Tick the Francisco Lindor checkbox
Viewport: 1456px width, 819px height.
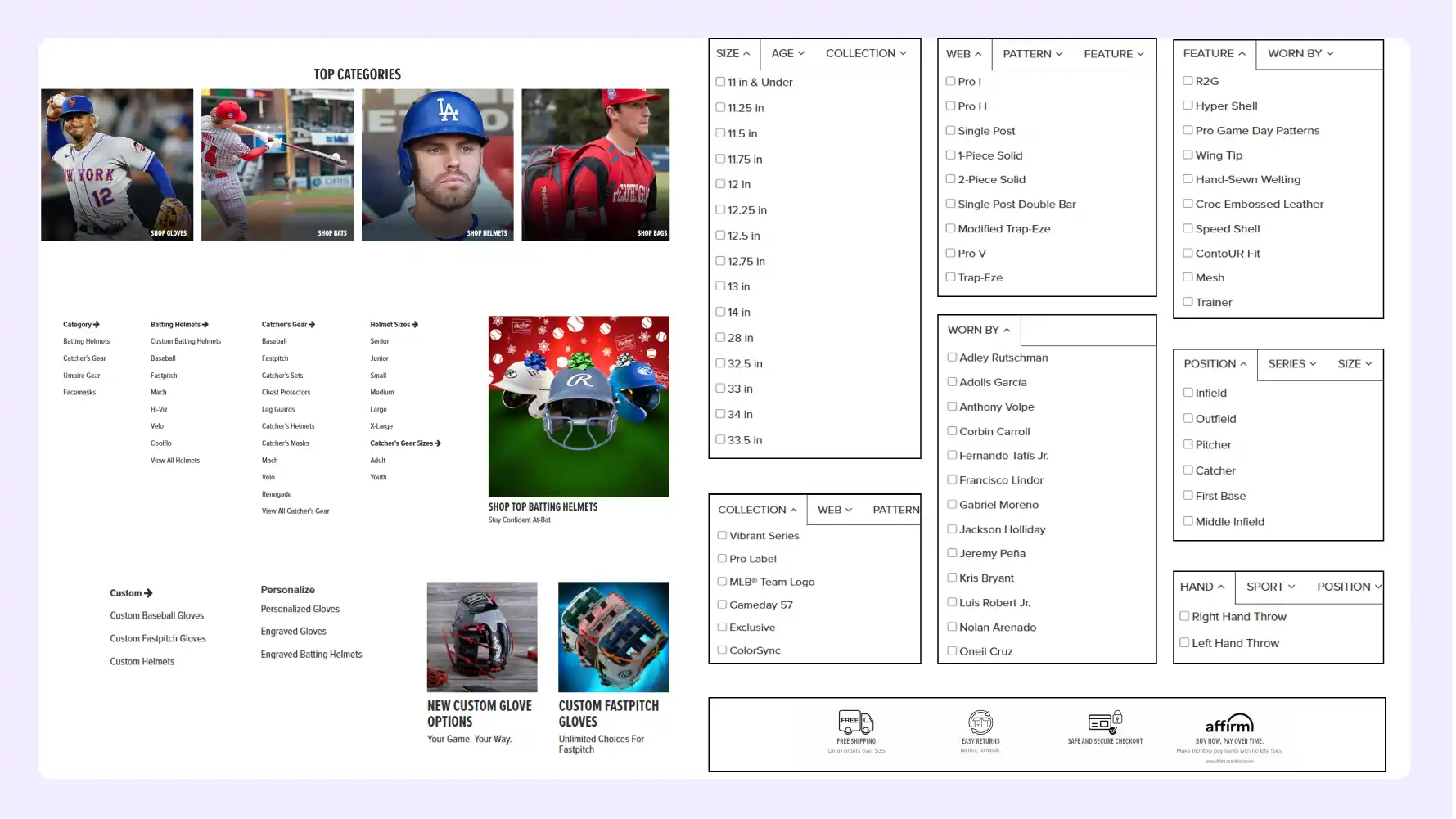(952, 479)
